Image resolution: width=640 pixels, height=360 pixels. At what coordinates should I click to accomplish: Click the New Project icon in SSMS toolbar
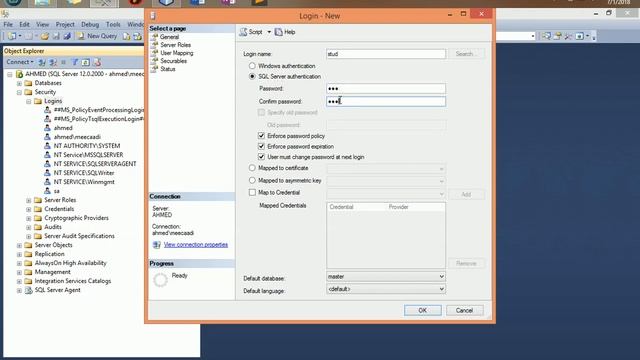[x=12, y=36]
